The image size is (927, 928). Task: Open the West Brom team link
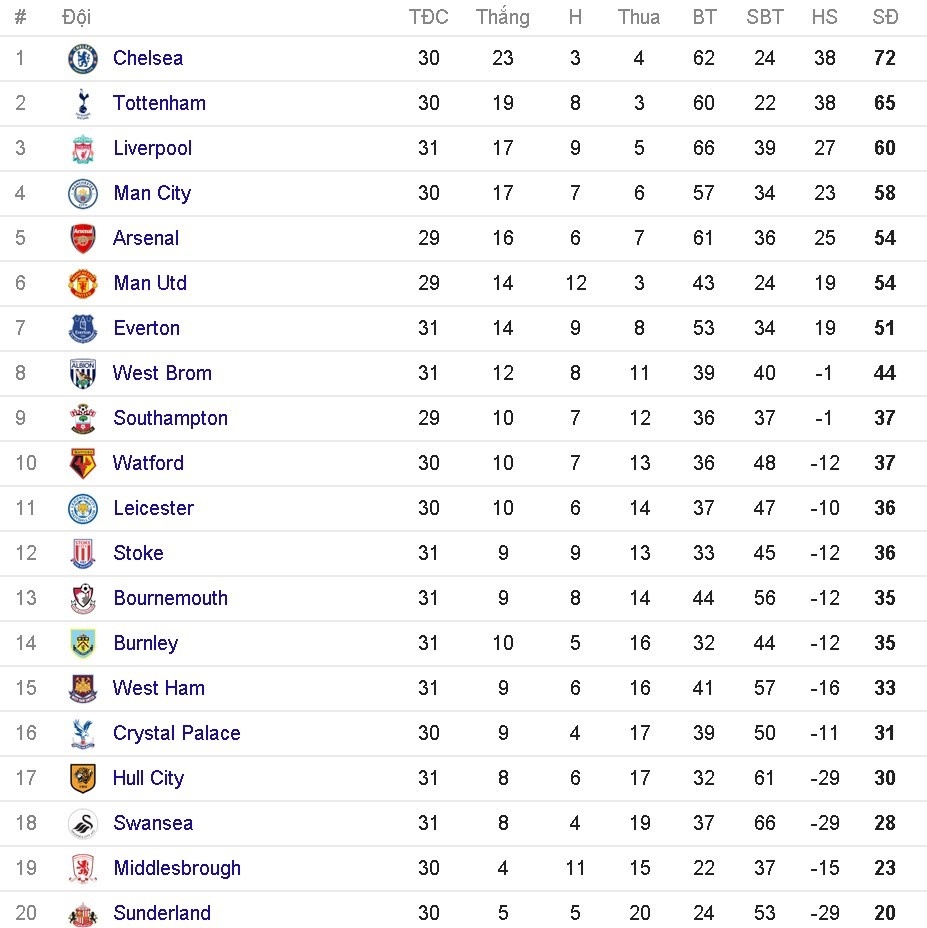tap(162, 373)
